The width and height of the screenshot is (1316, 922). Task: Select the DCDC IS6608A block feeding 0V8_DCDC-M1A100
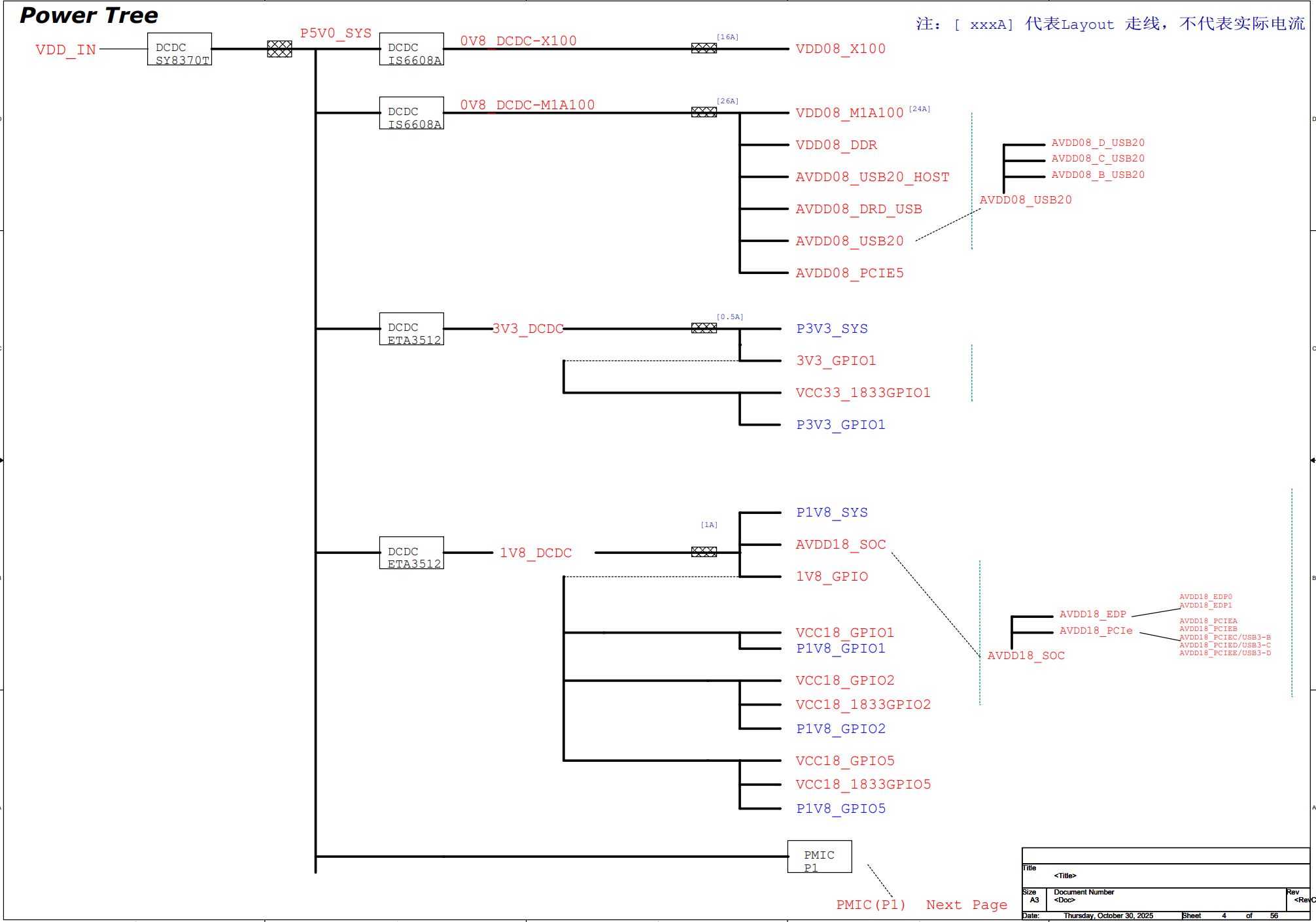(x=411, y=113)
